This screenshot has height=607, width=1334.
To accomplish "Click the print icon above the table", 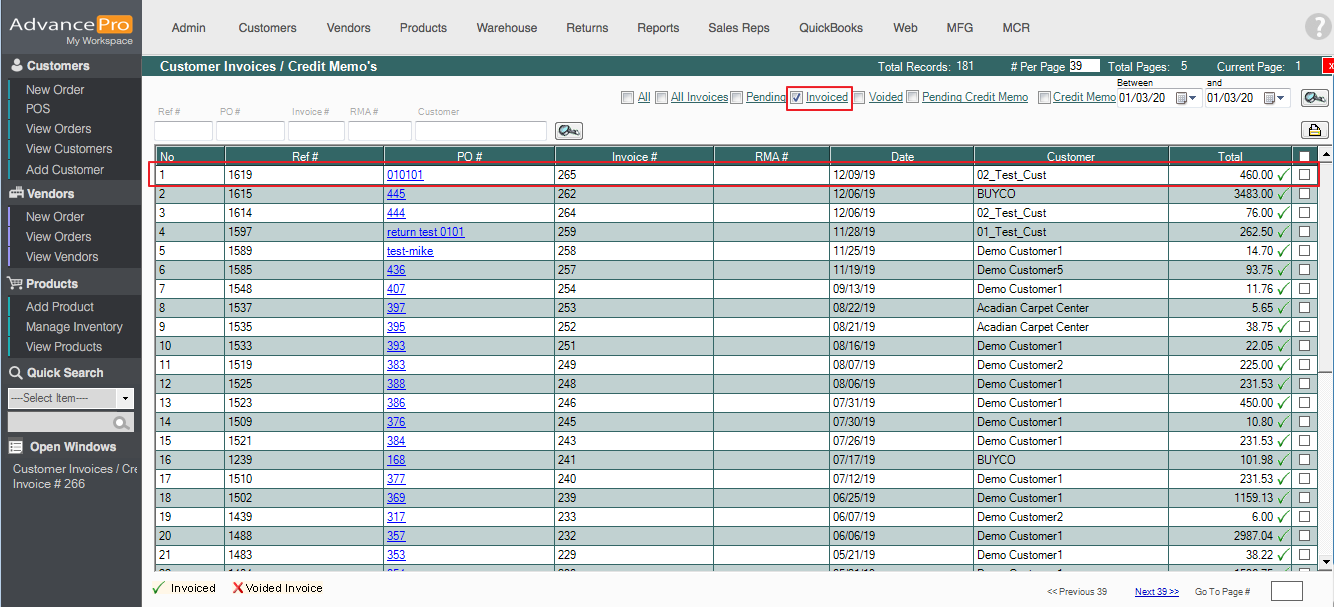I will click(1314, 130).
